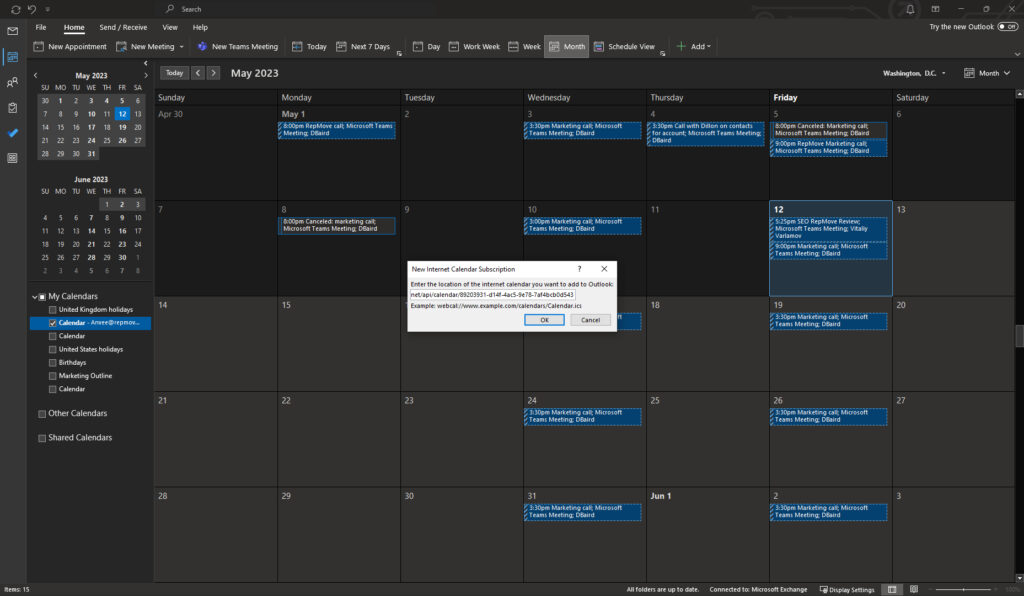Switch to Normal view in status bar

tap(892, 589)
